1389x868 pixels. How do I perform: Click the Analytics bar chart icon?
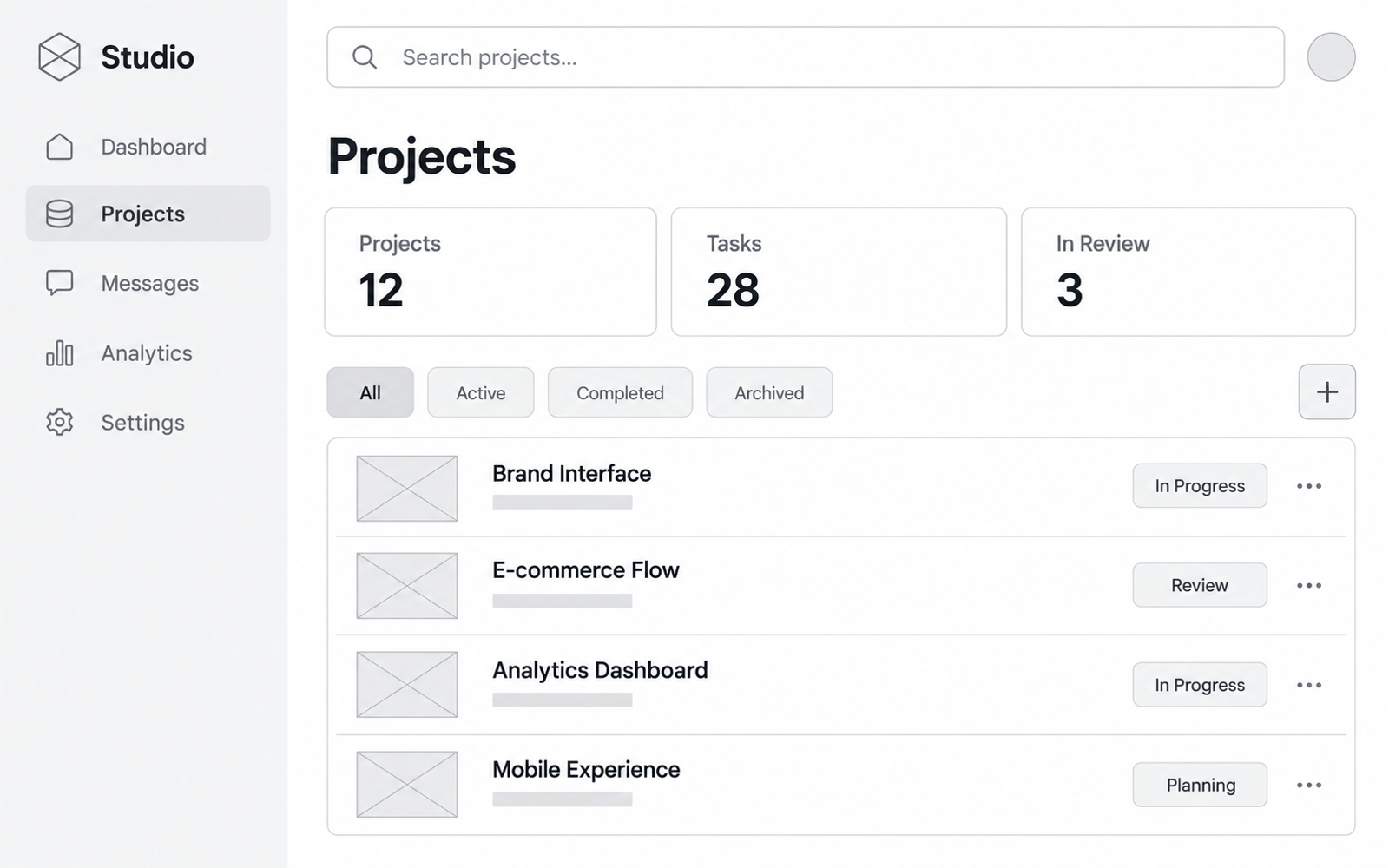tap(59, 353)
